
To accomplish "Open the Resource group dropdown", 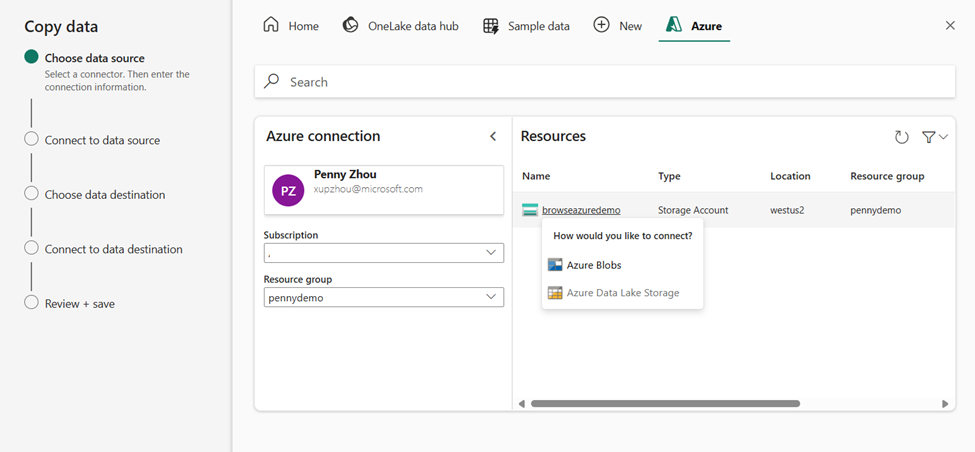I will point(384,297).
